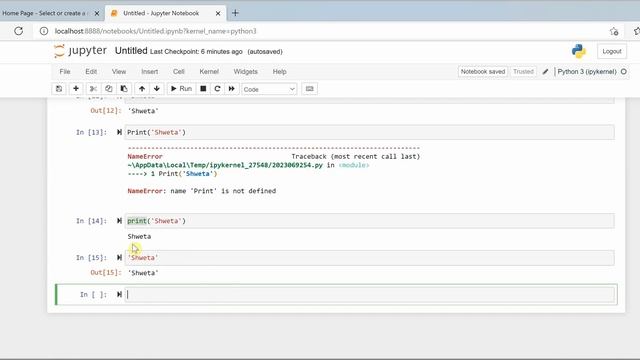
Task: Restart the kernel
Action: coord(217,89)
